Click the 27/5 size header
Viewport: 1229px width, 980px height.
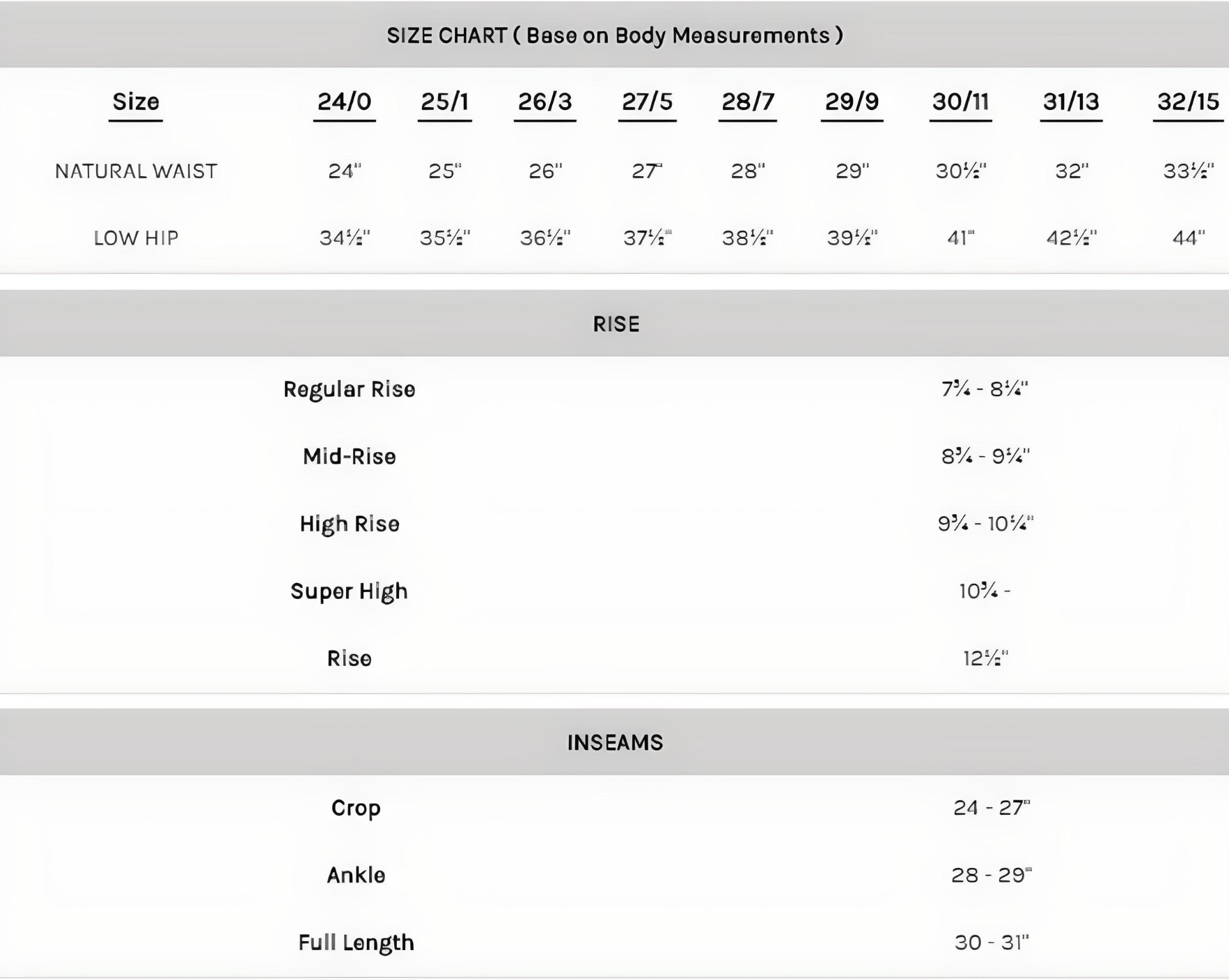[x=647, y=102]
